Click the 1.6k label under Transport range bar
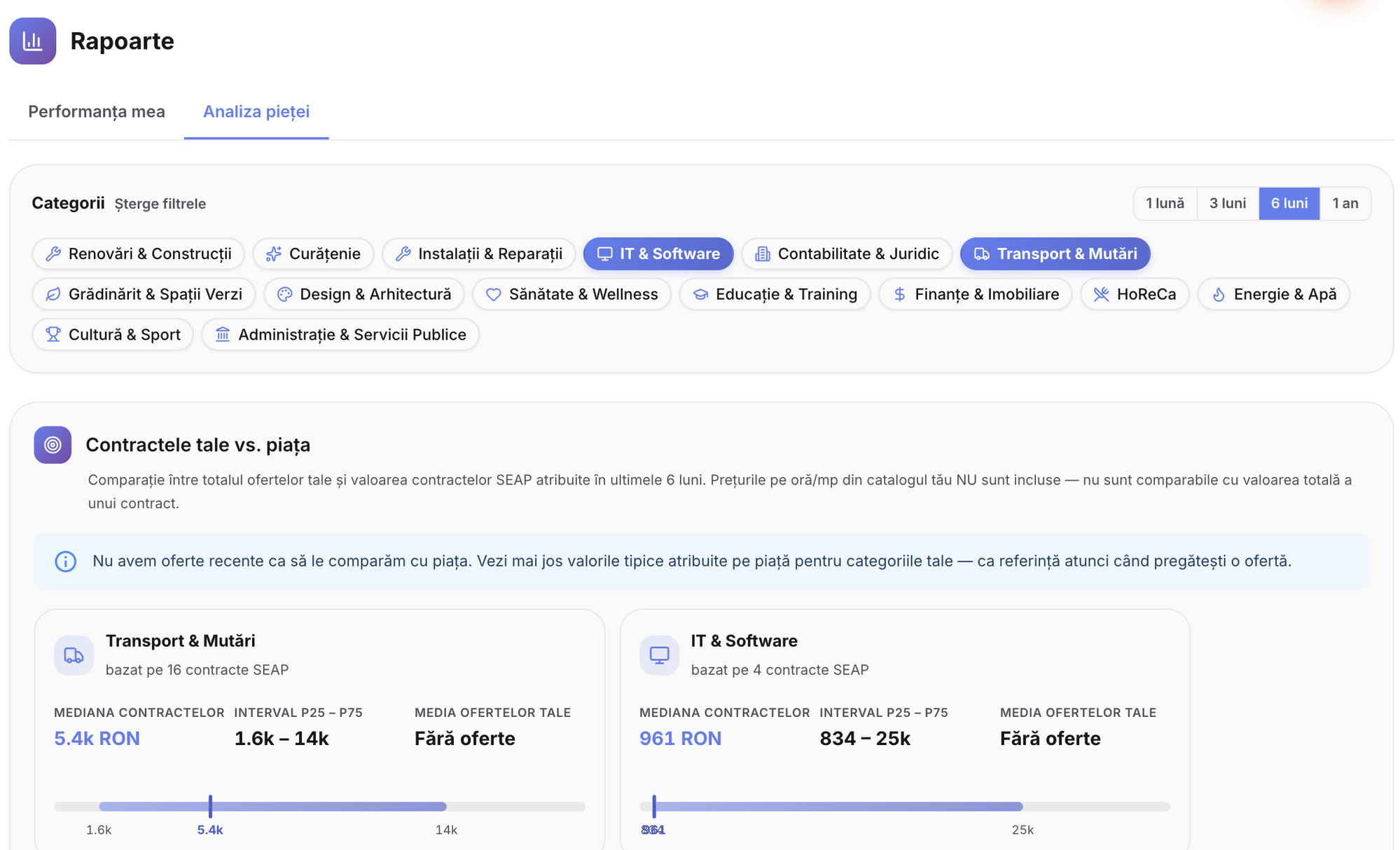 coord(99,830)
